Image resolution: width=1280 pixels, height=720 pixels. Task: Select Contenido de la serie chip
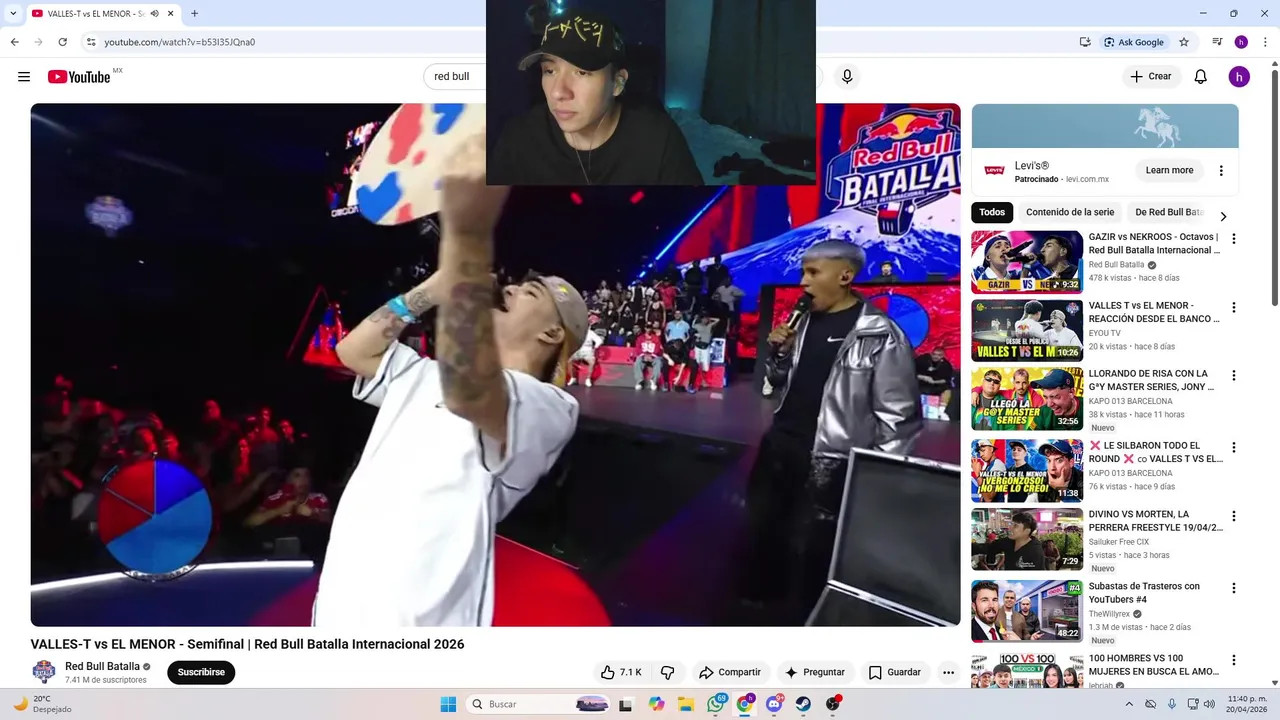(1070, 212)
